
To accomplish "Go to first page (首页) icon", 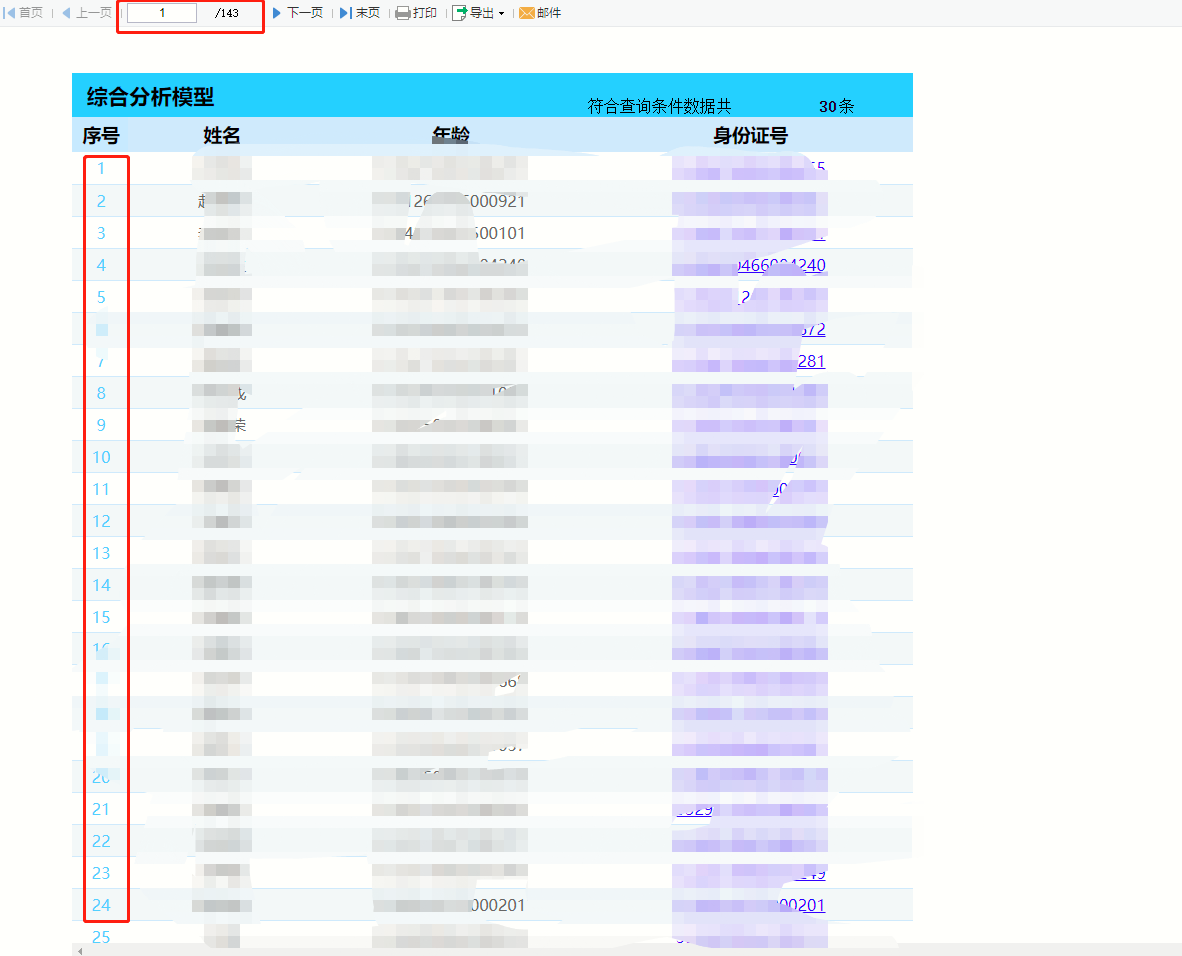I will pyautogui.click(x=10, y=13).
